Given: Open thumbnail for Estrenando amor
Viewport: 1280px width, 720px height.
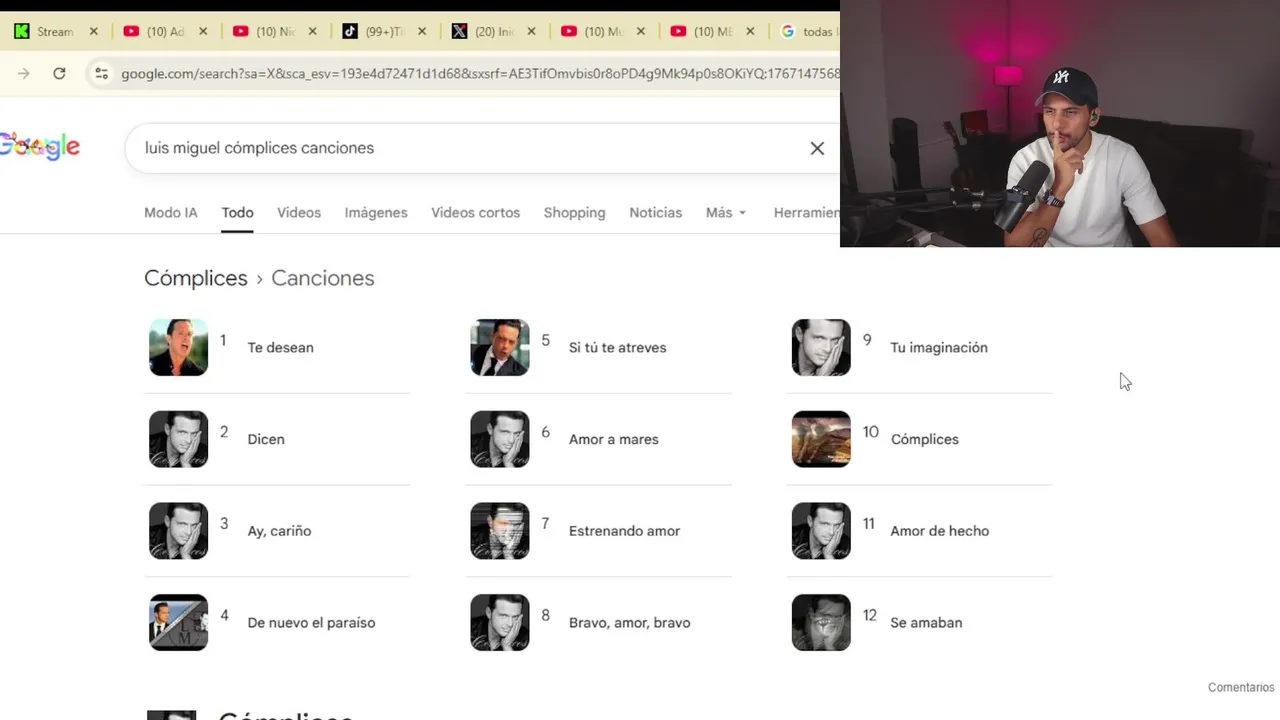Looking at the screenshot, I should [x=500, y=530].
